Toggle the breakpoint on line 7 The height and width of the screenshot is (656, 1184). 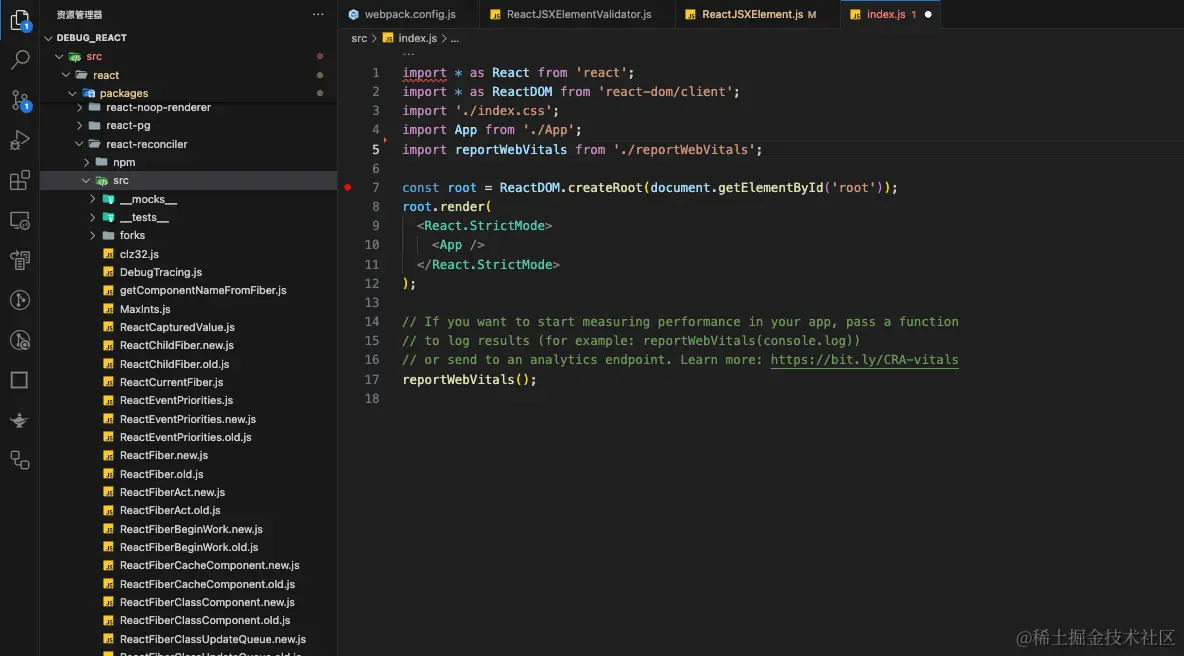pos(348,187)
